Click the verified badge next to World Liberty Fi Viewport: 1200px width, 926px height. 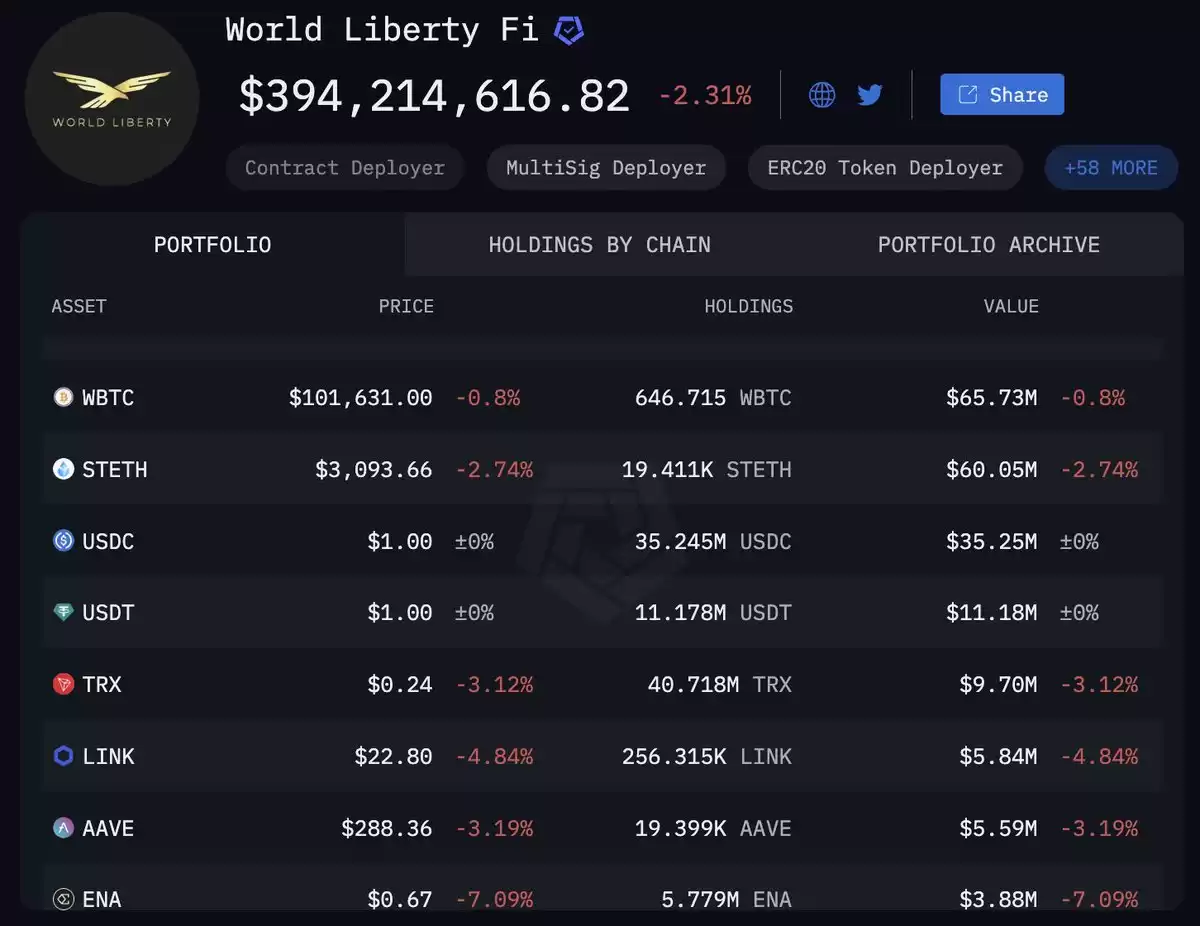click(x=569, y=30)
